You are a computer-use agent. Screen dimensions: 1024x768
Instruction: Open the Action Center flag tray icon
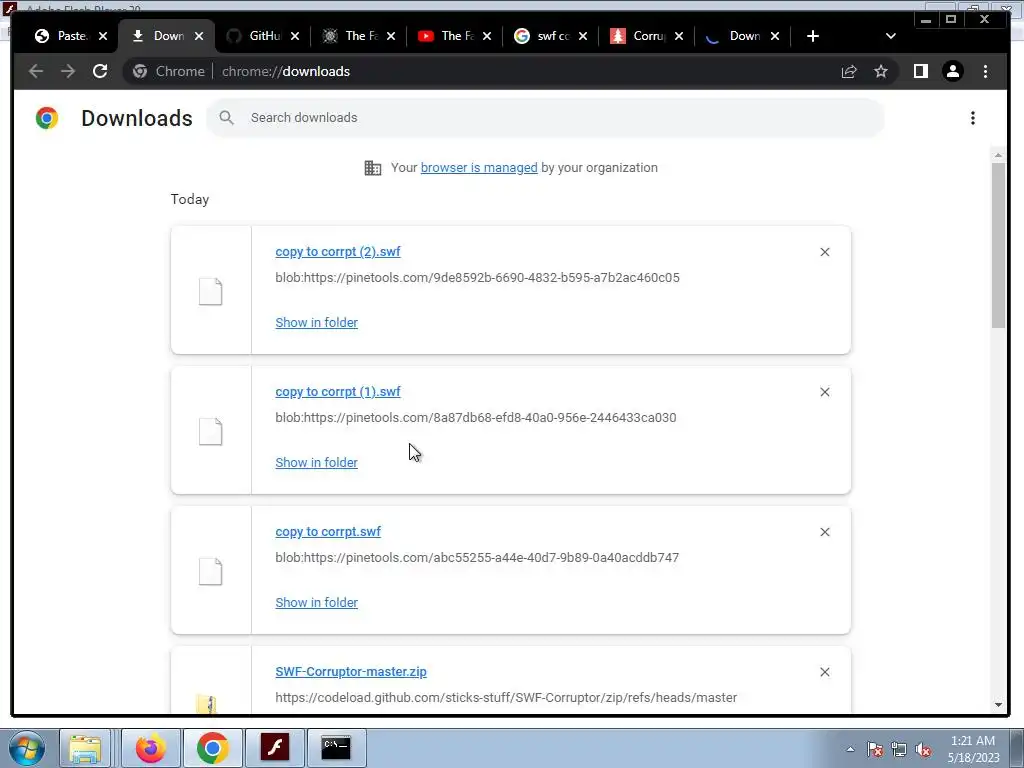(875, 750)
